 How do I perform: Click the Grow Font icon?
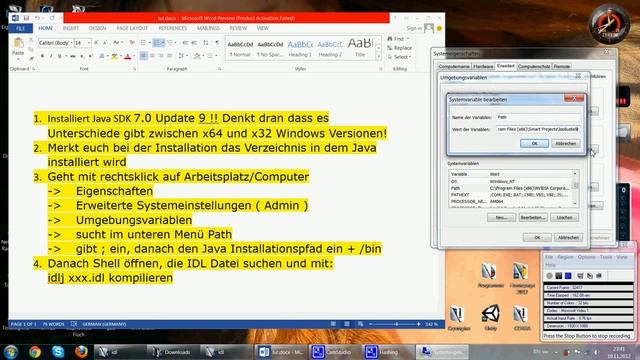(96, 42)
